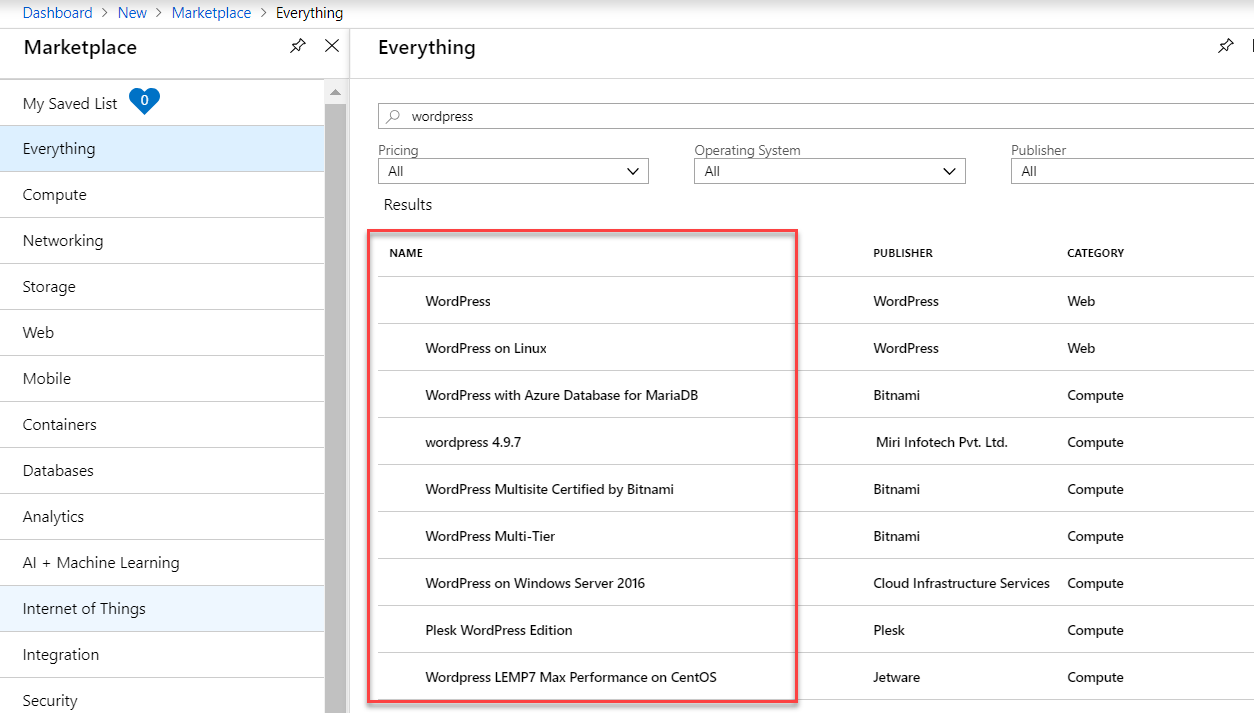Click publisher Jetware
Screen dimensions: 1254x713
point(897,677)
